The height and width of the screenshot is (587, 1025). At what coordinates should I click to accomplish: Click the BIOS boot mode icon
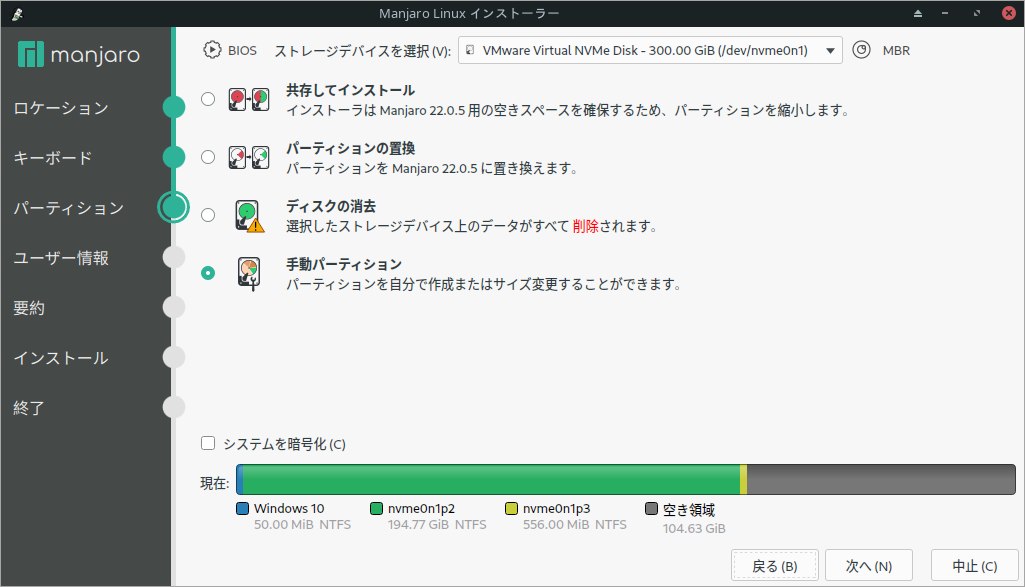(211, 48)
